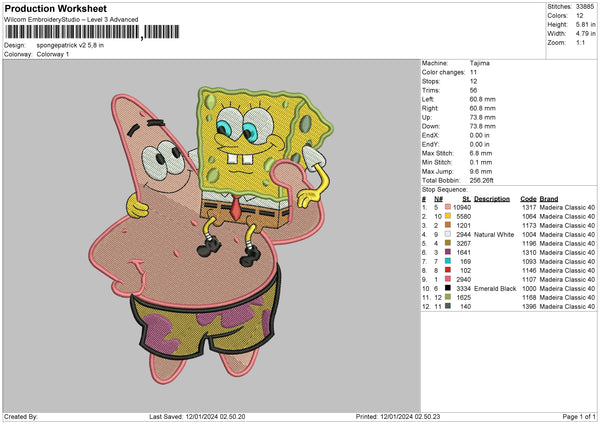The image size is (600, 424).
Task: Click the Emerald Black swatch in row 10
Action: 448,288
